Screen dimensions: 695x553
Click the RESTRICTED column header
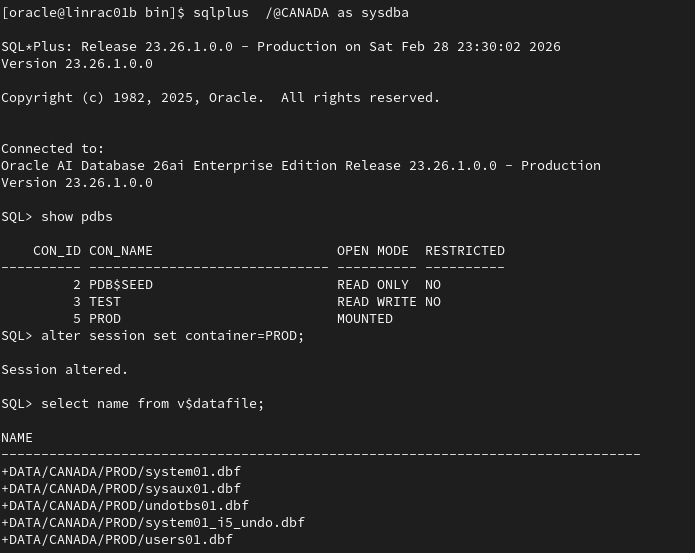coord(464,250)
